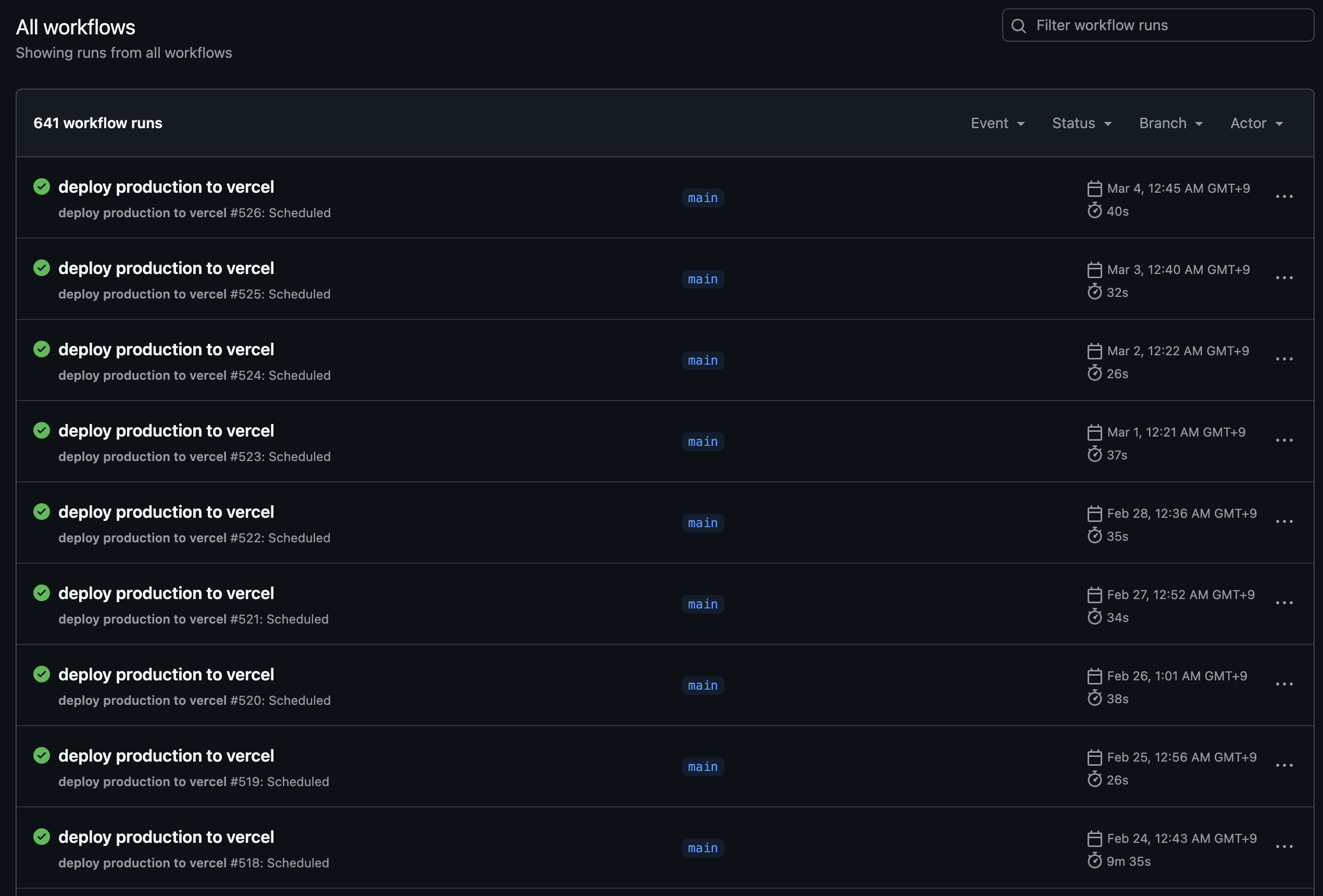Expand the Event filter dropdown
The height and width of the screenshot is (896, 1323).
tap(997, 123)
